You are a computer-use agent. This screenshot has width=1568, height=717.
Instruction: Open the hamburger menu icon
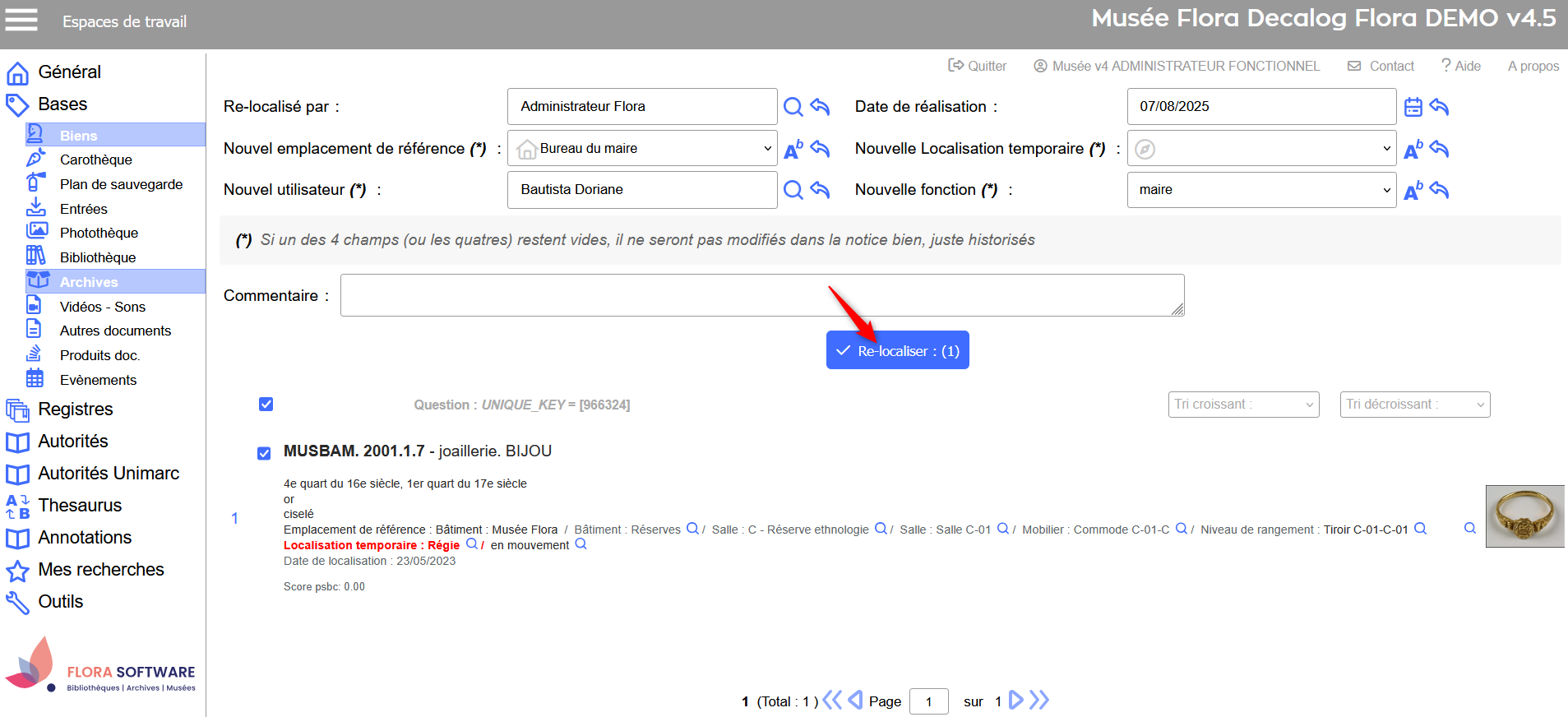21,20
